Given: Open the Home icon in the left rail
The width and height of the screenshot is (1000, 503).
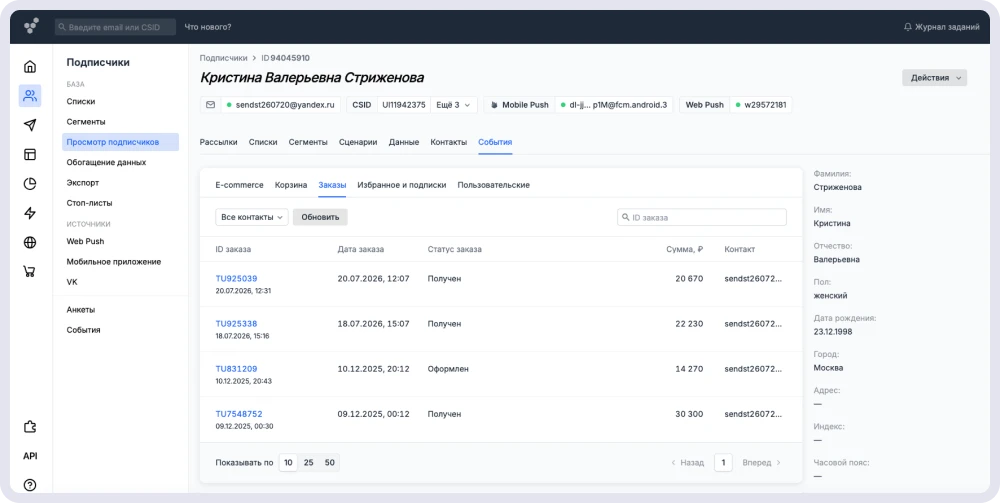Looking at the screenshot, I should pos(30,67).
